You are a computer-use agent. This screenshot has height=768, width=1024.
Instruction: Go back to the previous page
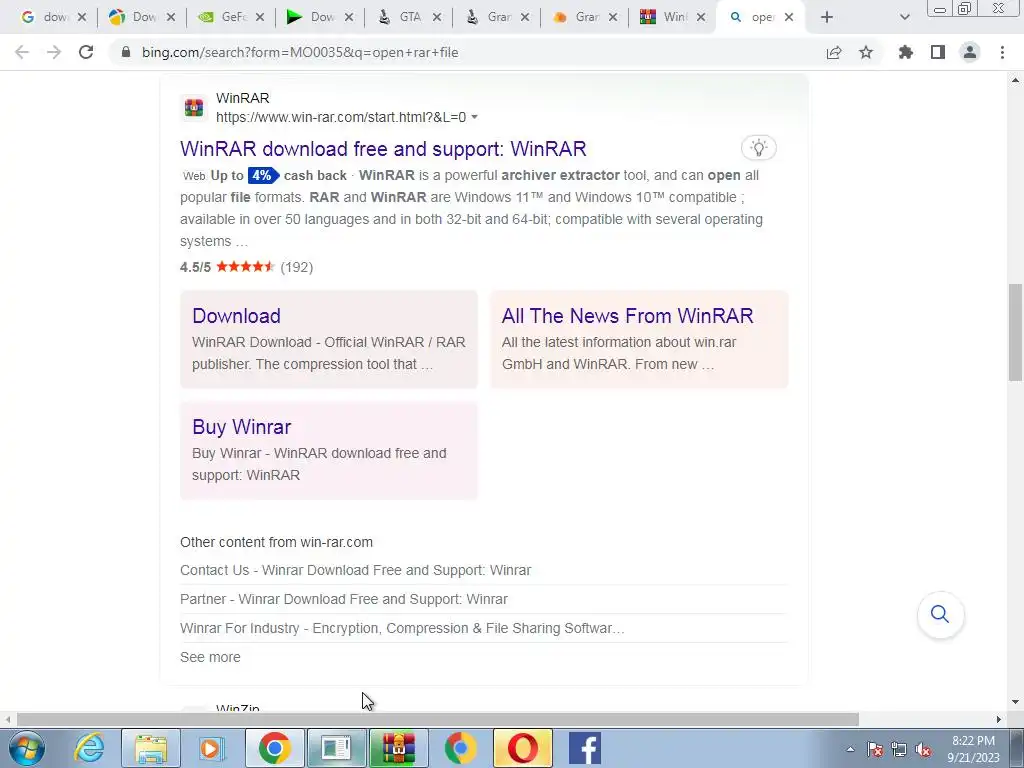point(22,52)
